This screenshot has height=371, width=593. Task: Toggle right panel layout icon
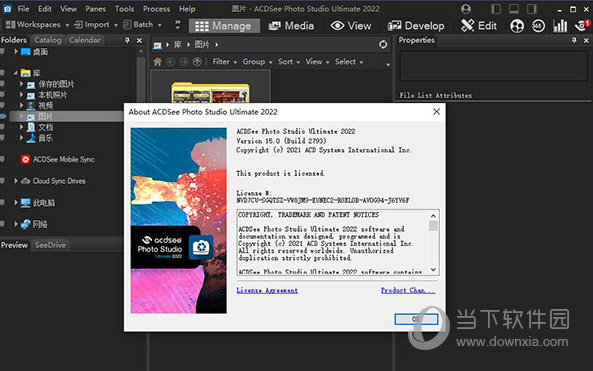tap(532, 9)
